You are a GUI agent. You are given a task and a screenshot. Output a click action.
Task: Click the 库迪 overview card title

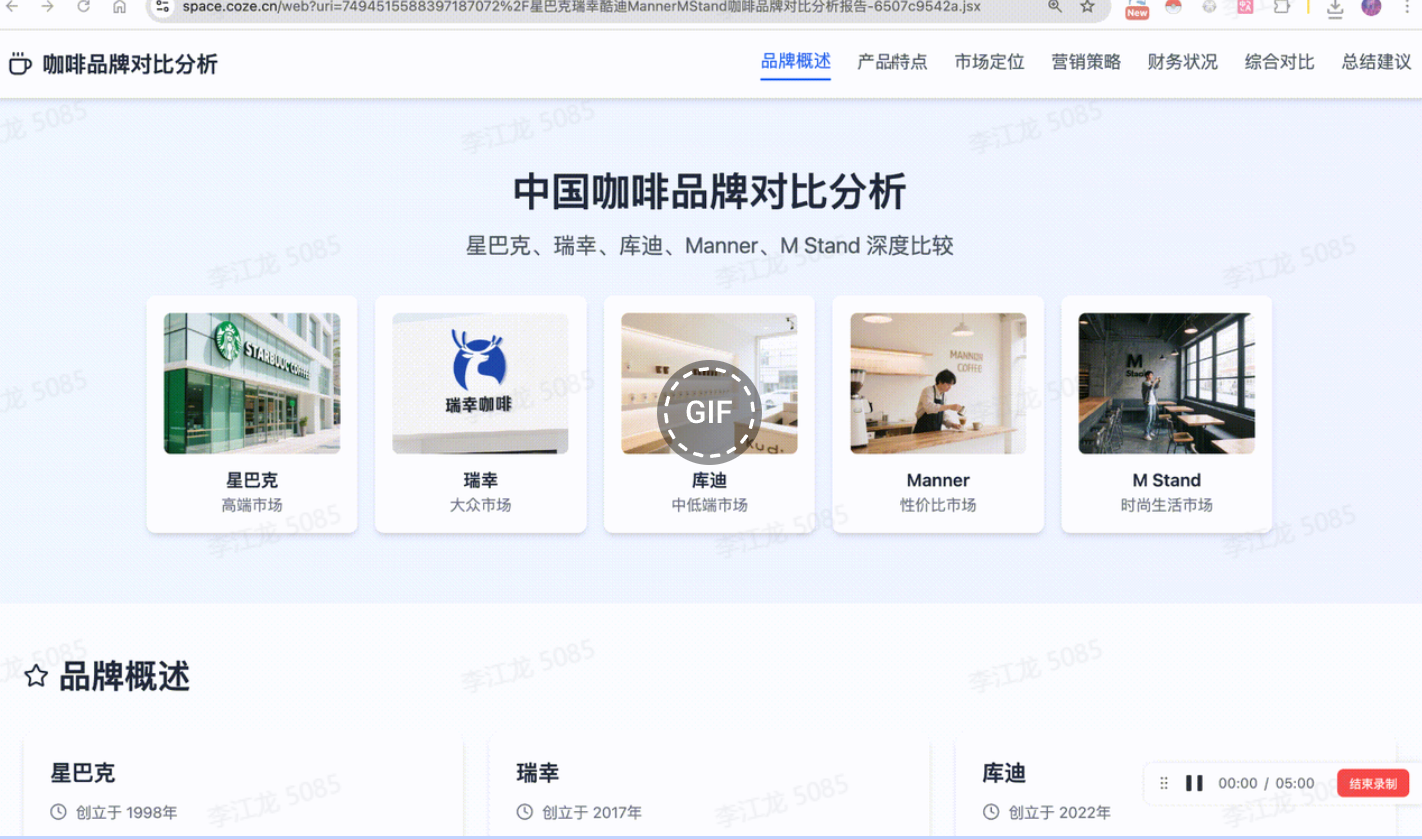point(1004,773)
